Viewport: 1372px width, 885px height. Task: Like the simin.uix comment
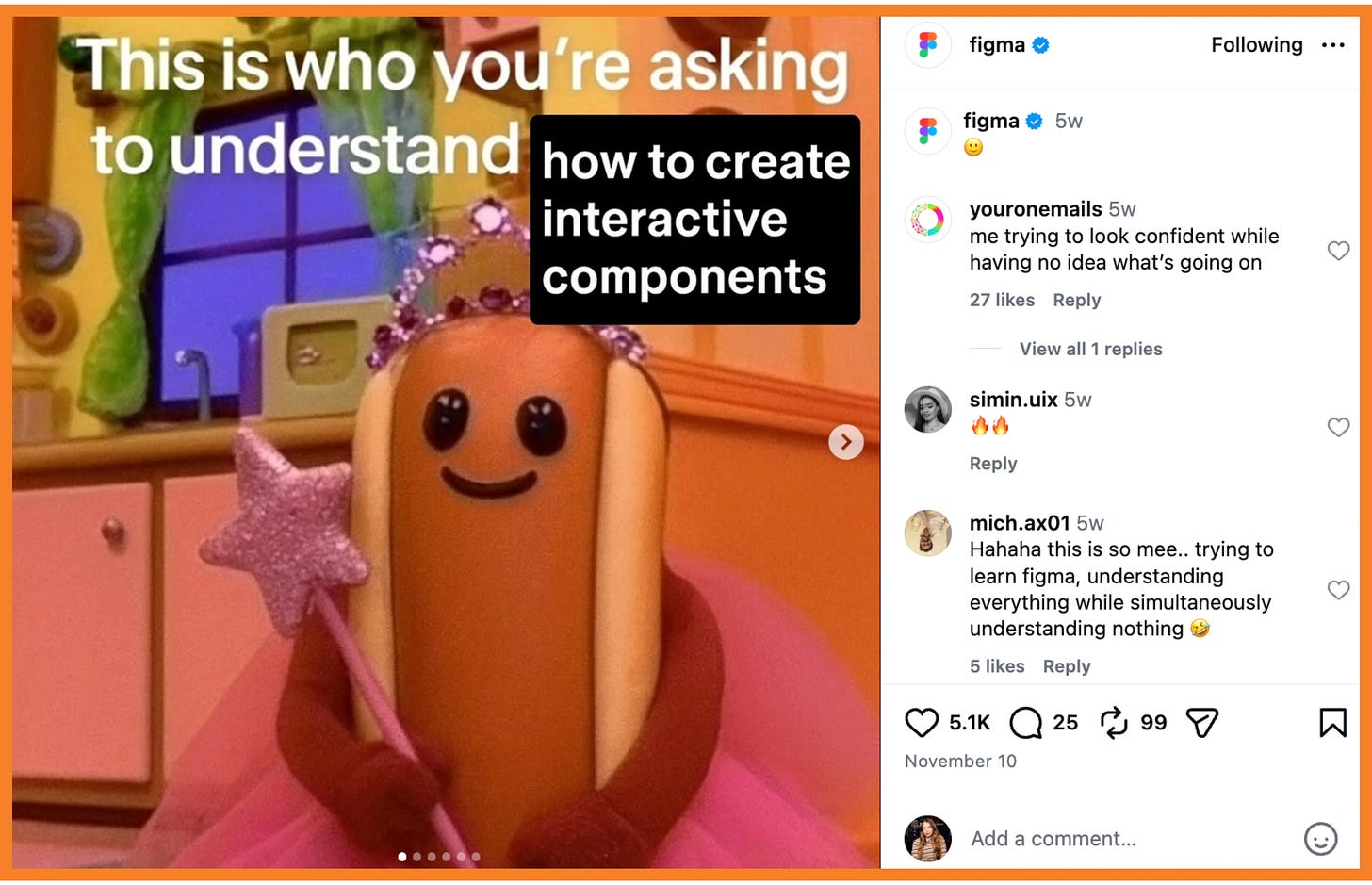(x=1338, y=427)
